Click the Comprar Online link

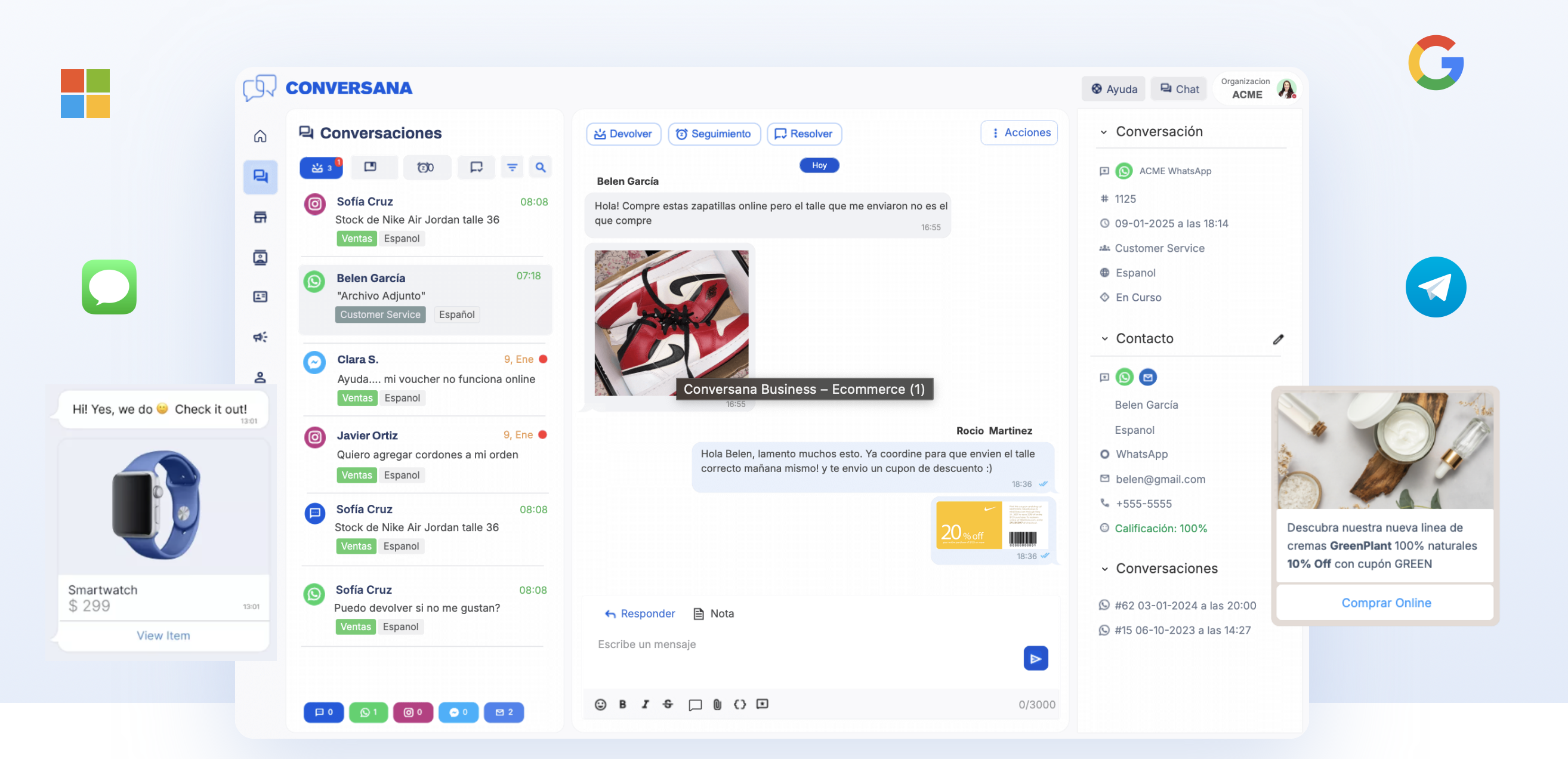(x=1386, y=603)
